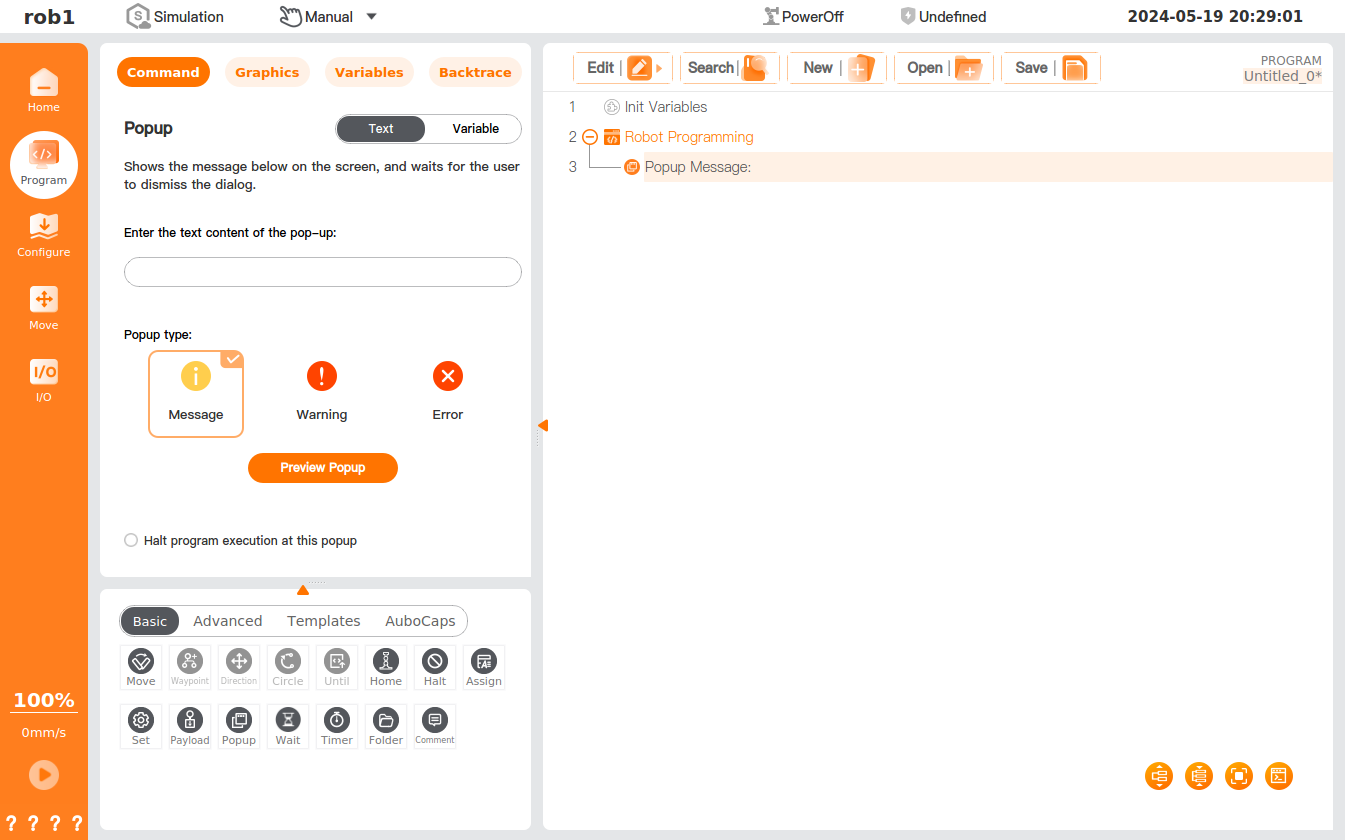The image size is (1345, 840).
Task: Open the I/O page in the sidebar
Action: tap(44, 380)
